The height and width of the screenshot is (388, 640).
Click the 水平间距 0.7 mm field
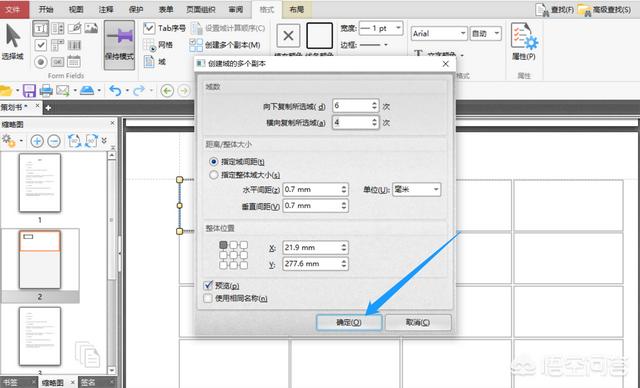pos(316,190)
